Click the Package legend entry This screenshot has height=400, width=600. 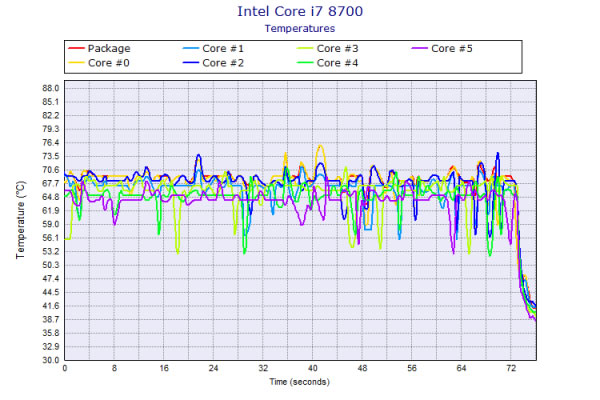(99, 49)
